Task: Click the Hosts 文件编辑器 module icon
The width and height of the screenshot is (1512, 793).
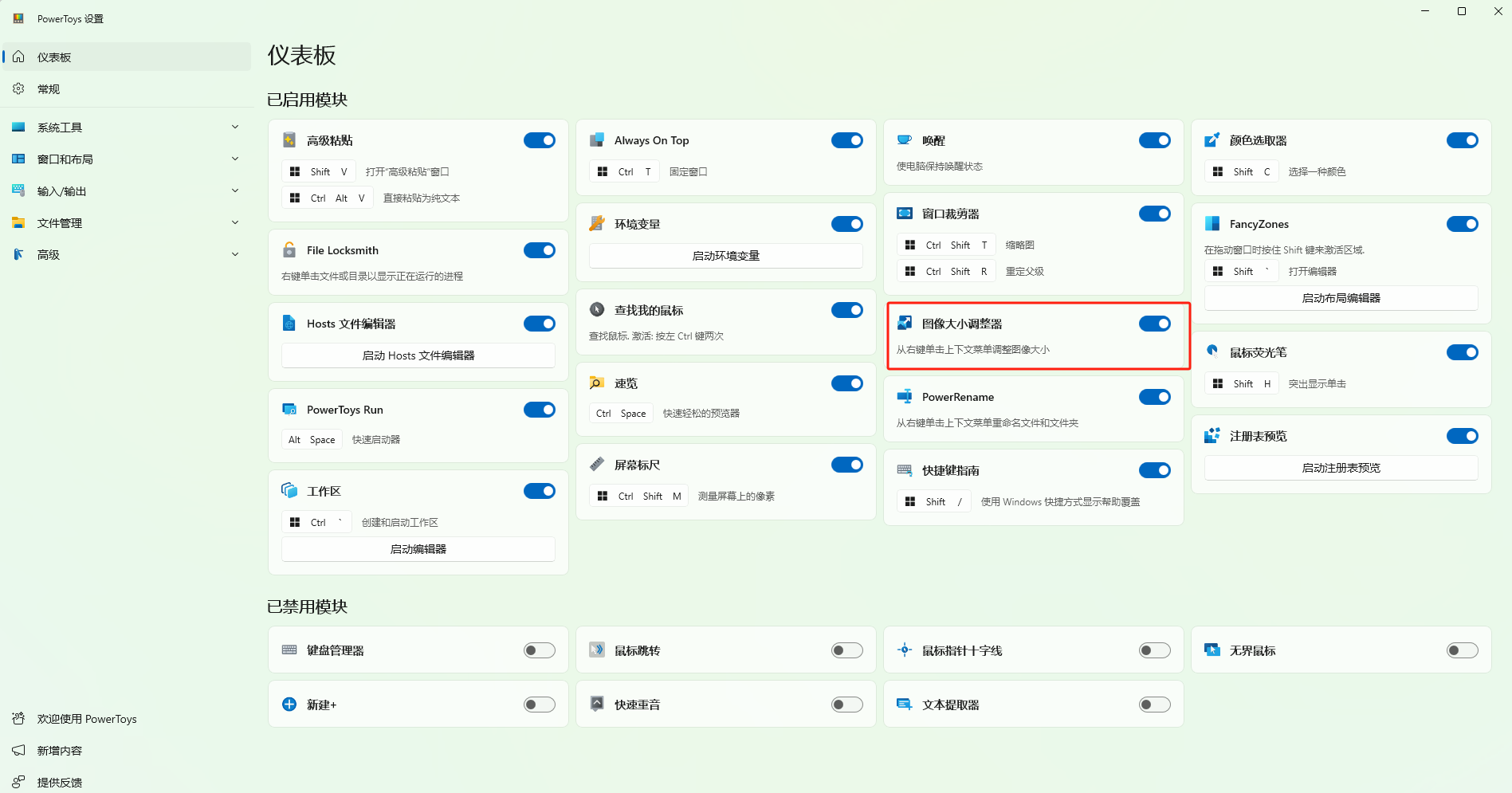Action: click(289, 324)
